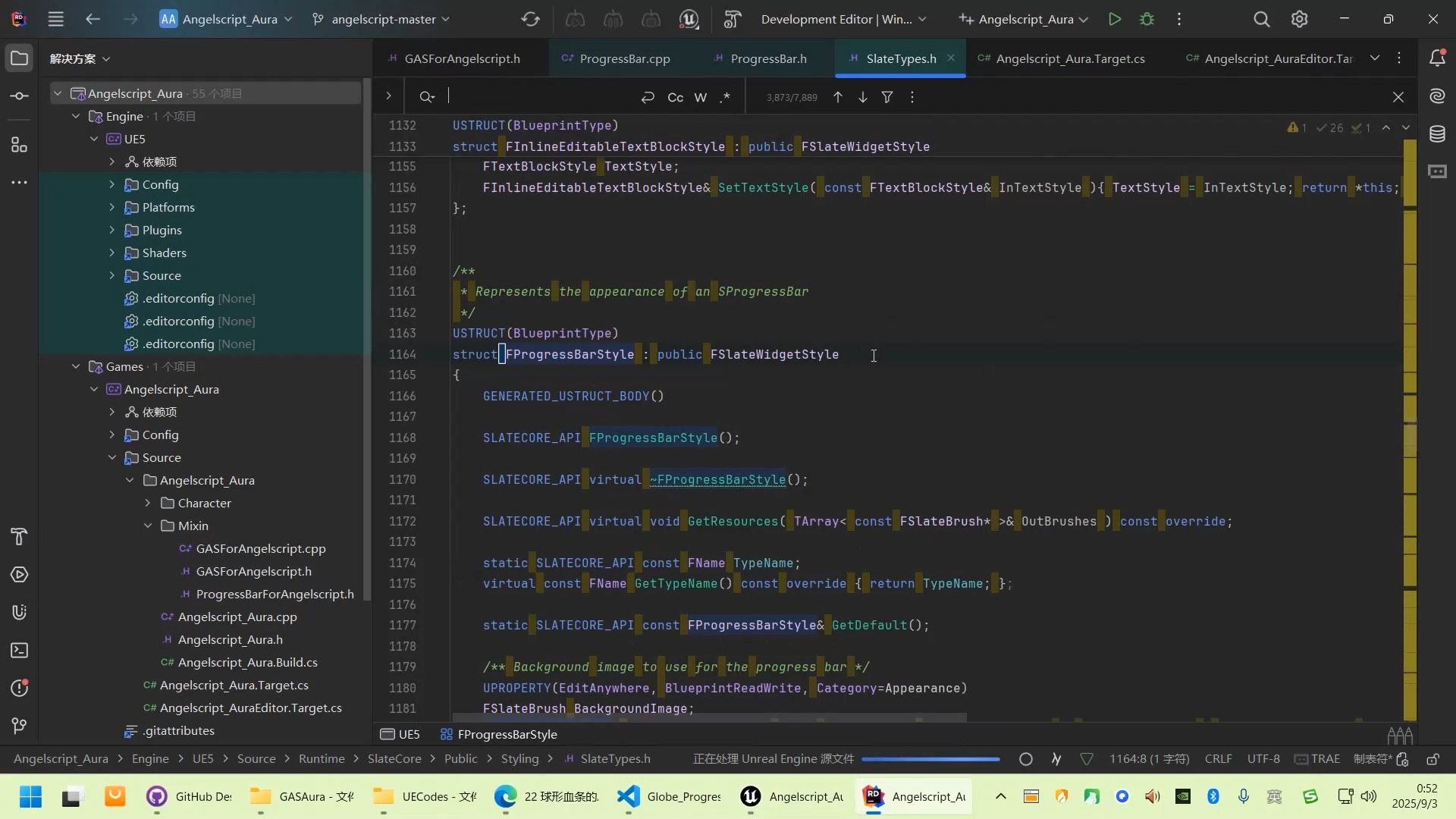Switch to the ProgressBar.cpp tab
Image resolution: width=1456 pixels, height=819 pixels.
coord(623,58)
